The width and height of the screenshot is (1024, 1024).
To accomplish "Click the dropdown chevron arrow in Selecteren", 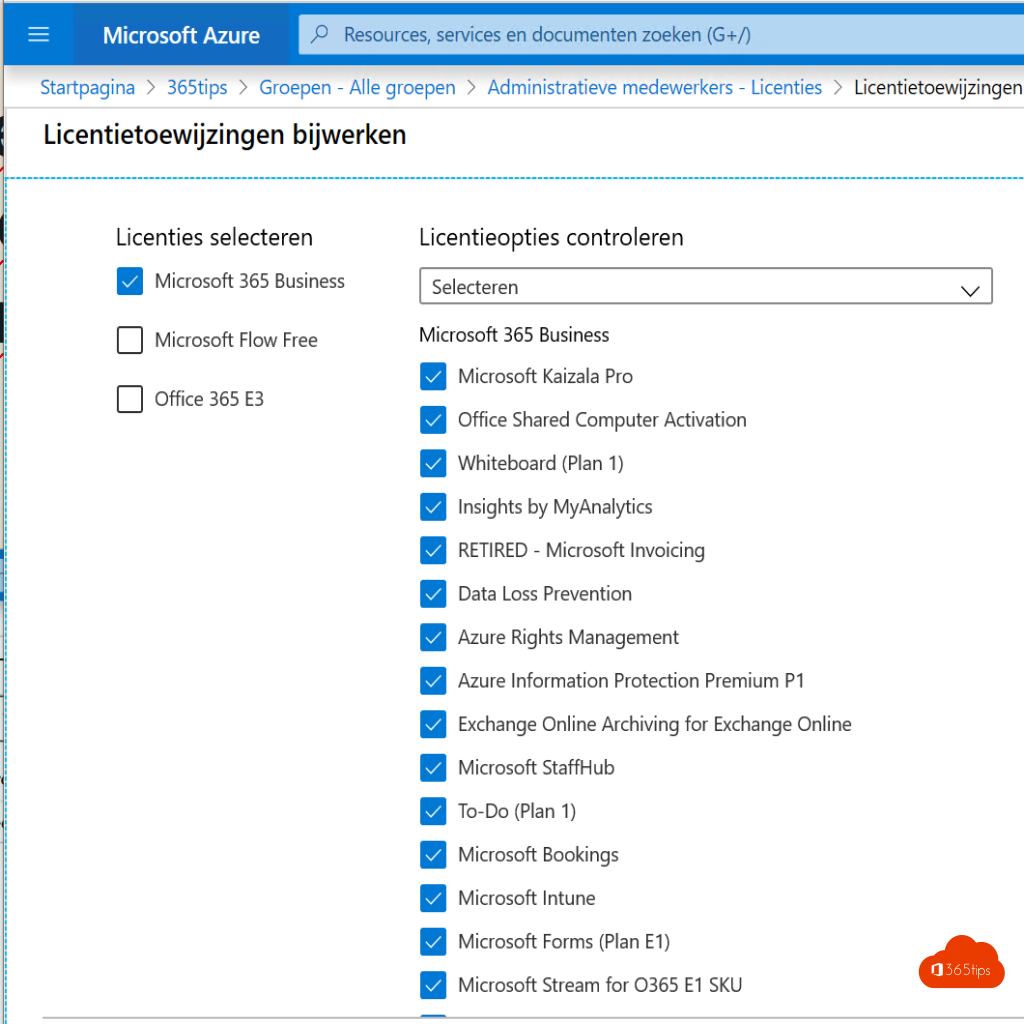I will tap(970, 291).
